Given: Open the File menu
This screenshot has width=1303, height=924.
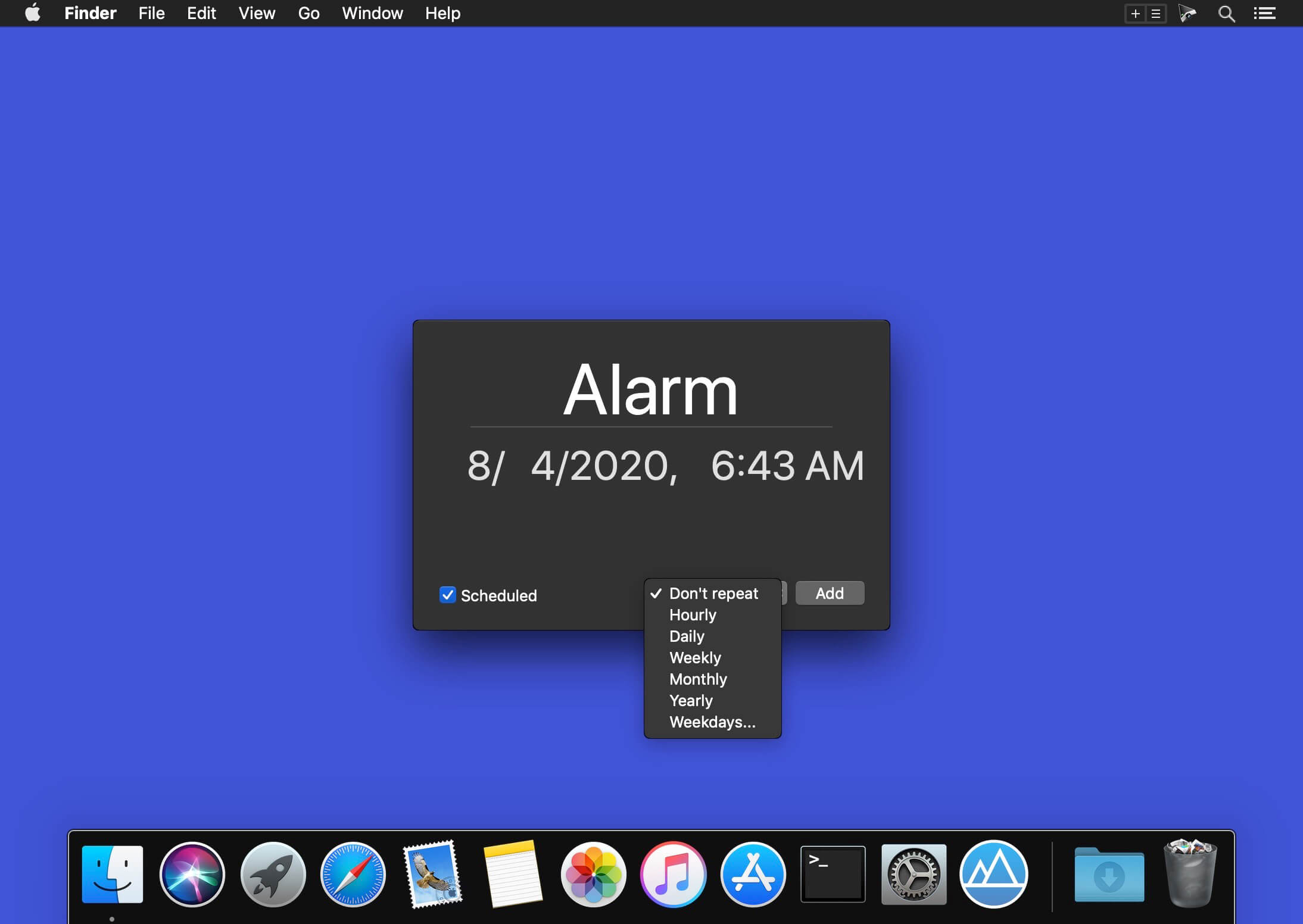Looking at the screenshot, I should (151, 13).
